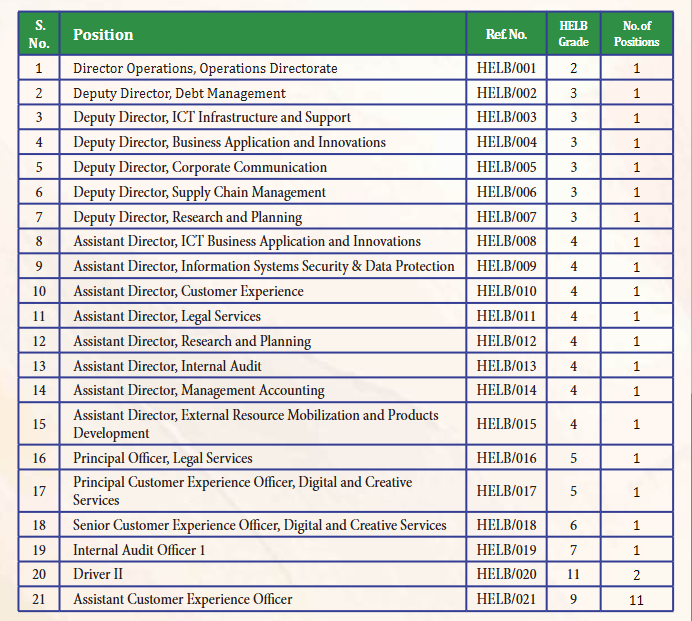Select Director Operations, Operations Directorate position
The image size is (692, 621).
pyautogui.click(x=205, y=69)
